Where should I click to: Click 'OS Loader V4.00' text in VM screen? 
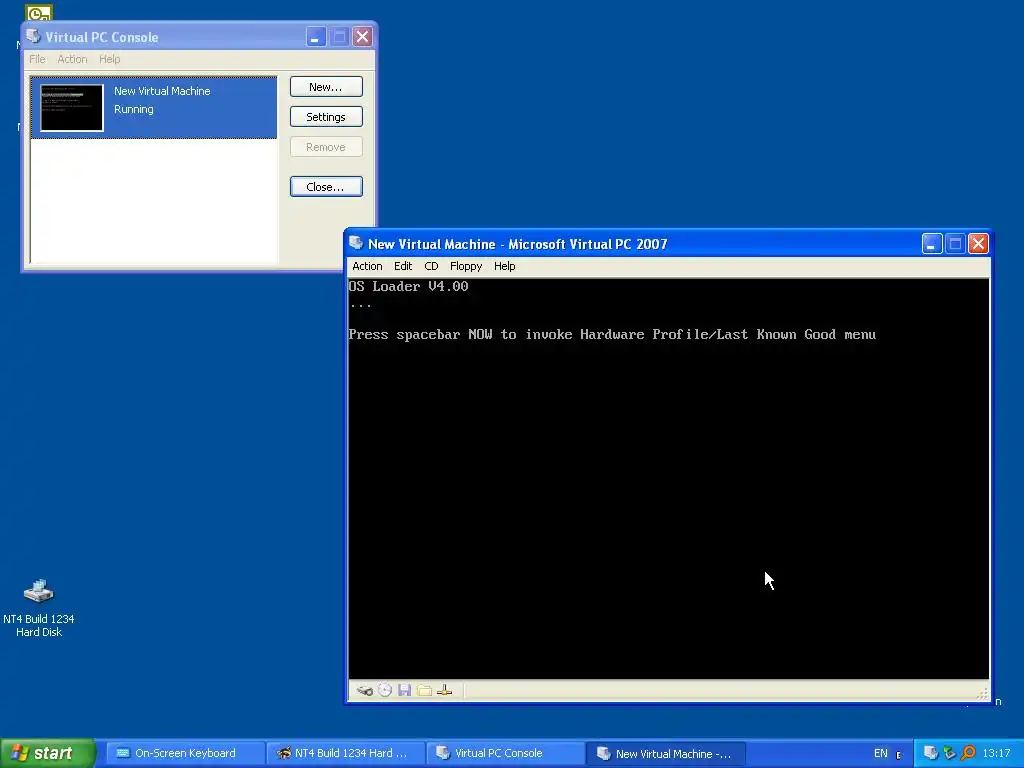pyautogui.click(x=408, y=286)
